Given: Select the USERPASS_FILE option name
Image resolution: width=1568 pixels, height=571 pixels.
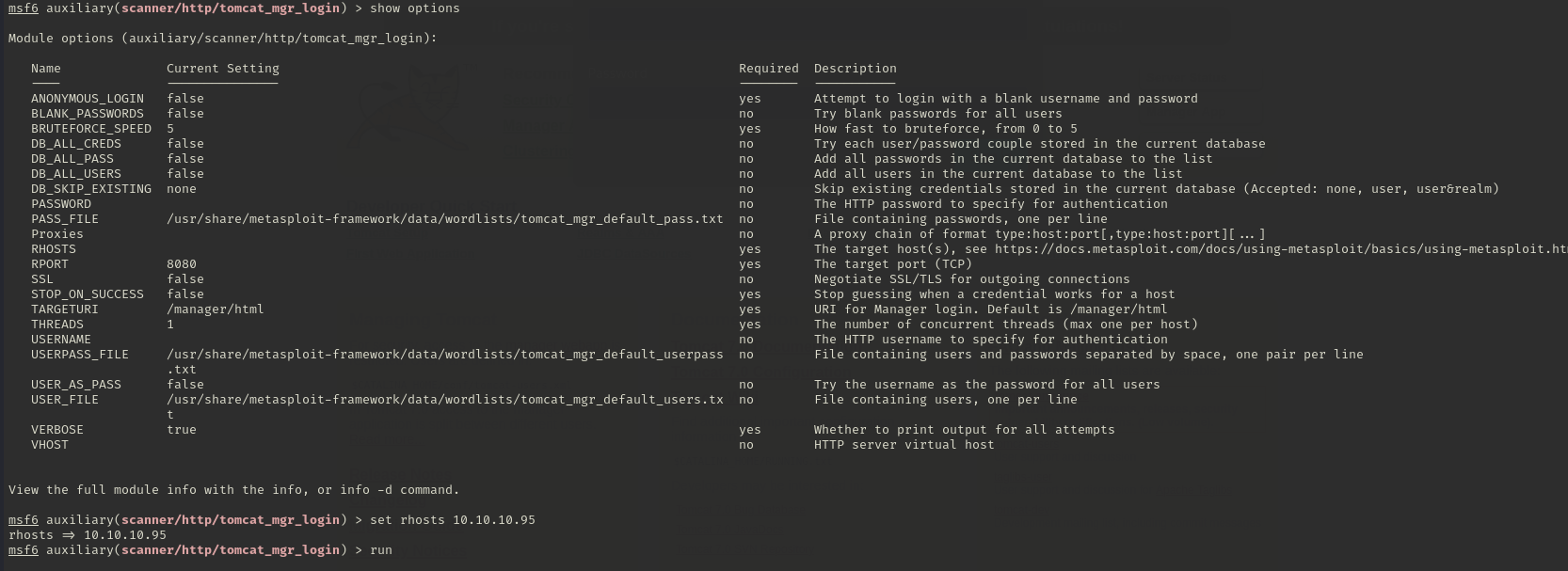Looking at the screenshot, I should pyautogui.click(x=80, y=355).
